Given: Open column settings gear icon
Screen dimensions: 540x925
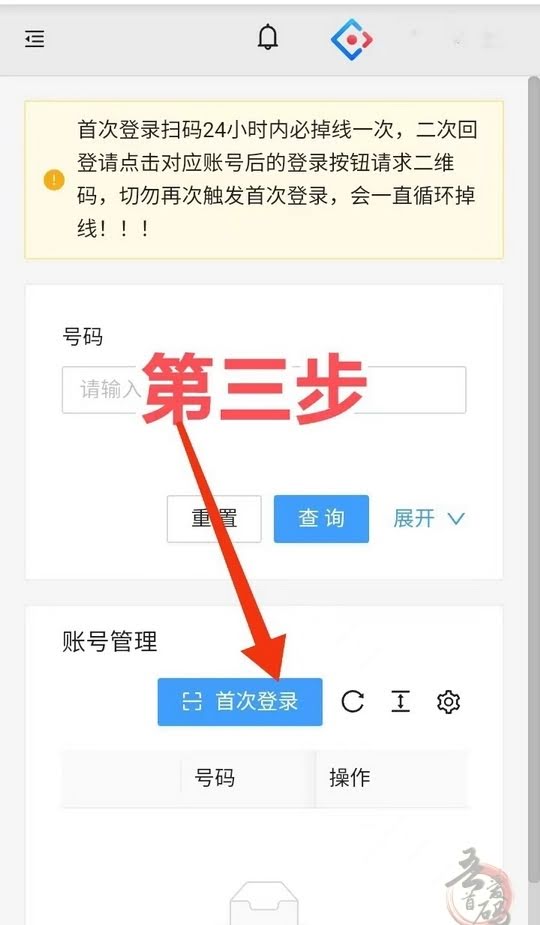Looking at the screenshot, I should coord(448,702).
